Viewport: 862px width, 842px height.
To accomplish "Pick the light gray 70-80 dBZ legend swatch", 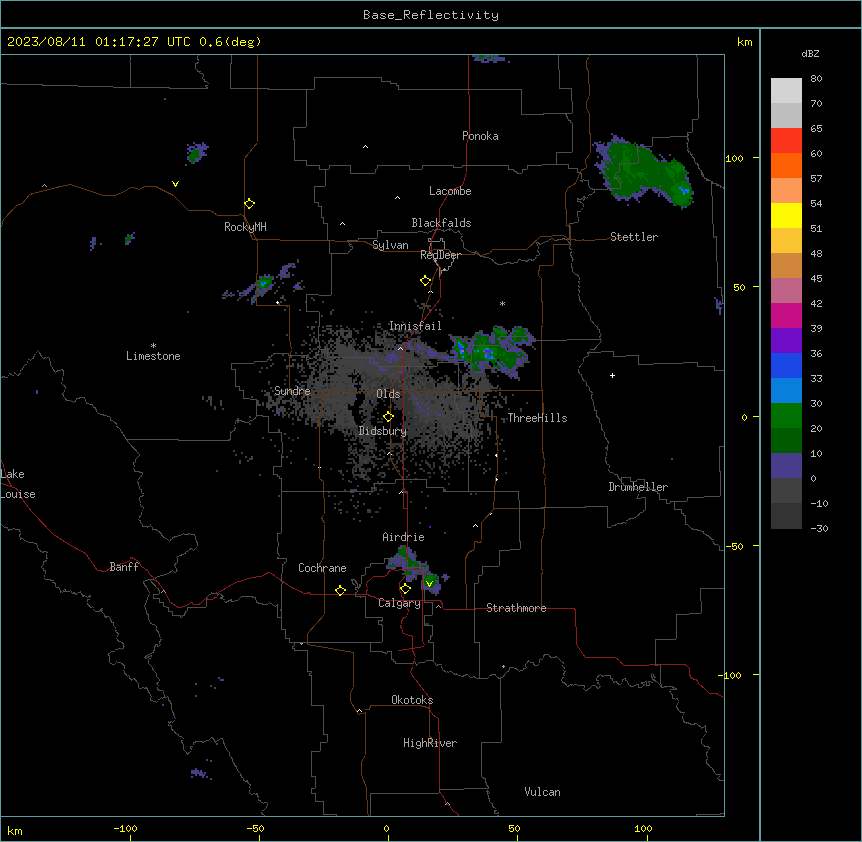I will pyautogui.click(x=786, y=90).
